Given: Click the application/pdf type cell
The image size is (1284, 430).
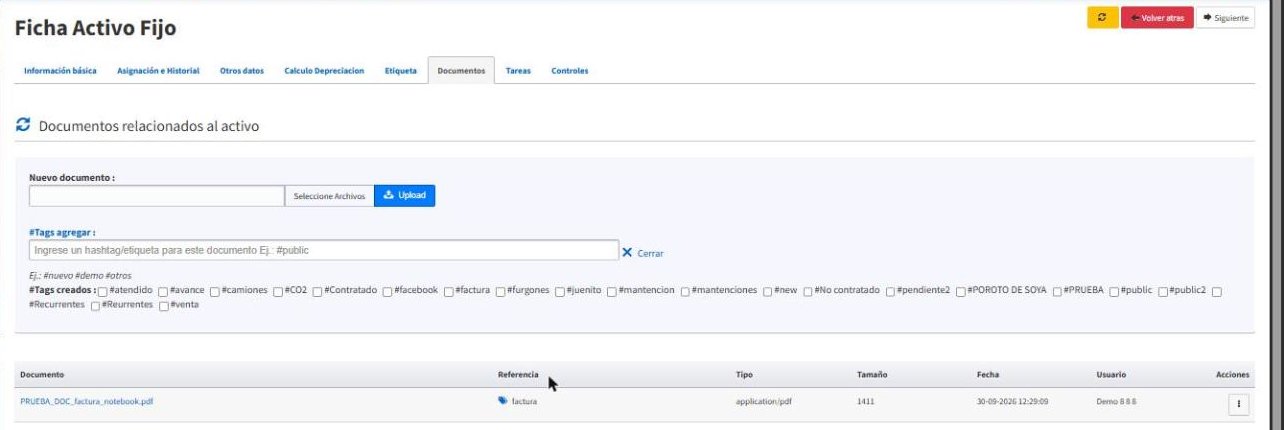Looking at the screenshot, I should [x=764, y=402].
